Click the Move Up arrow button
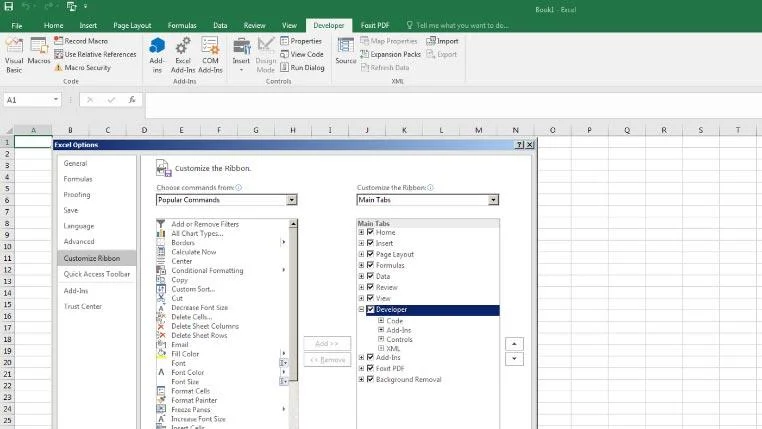Image resolution: width=762 pixels, height=429 pixels. (x=514, y=344)
